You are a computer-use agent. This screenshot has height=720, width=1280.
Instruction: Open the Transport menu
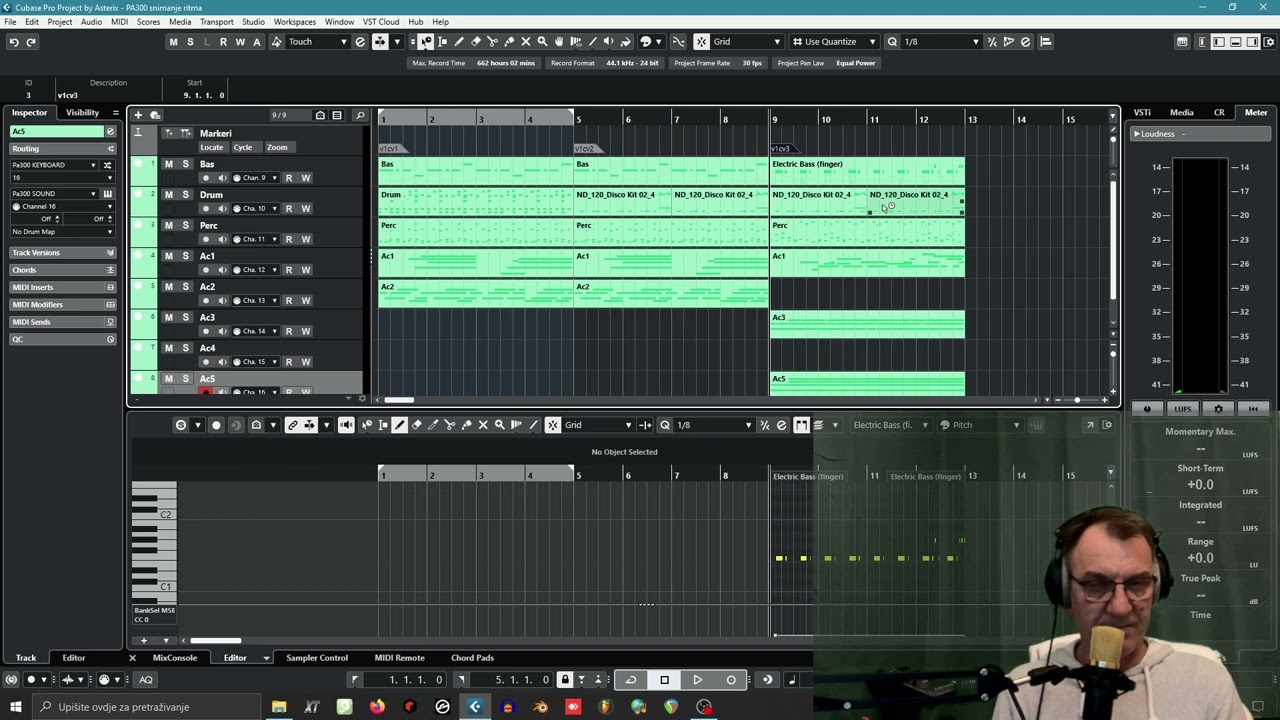click(x=216, y=22)
